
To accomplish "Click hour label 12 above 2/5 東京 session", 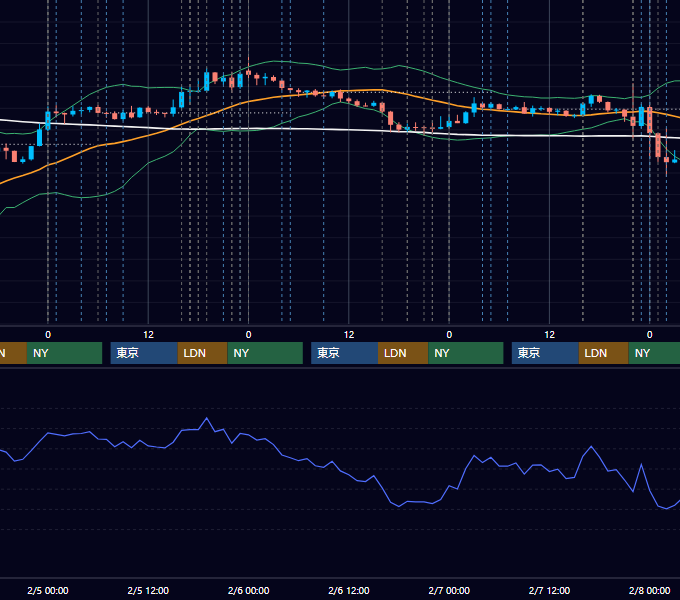I will [148, 335].
